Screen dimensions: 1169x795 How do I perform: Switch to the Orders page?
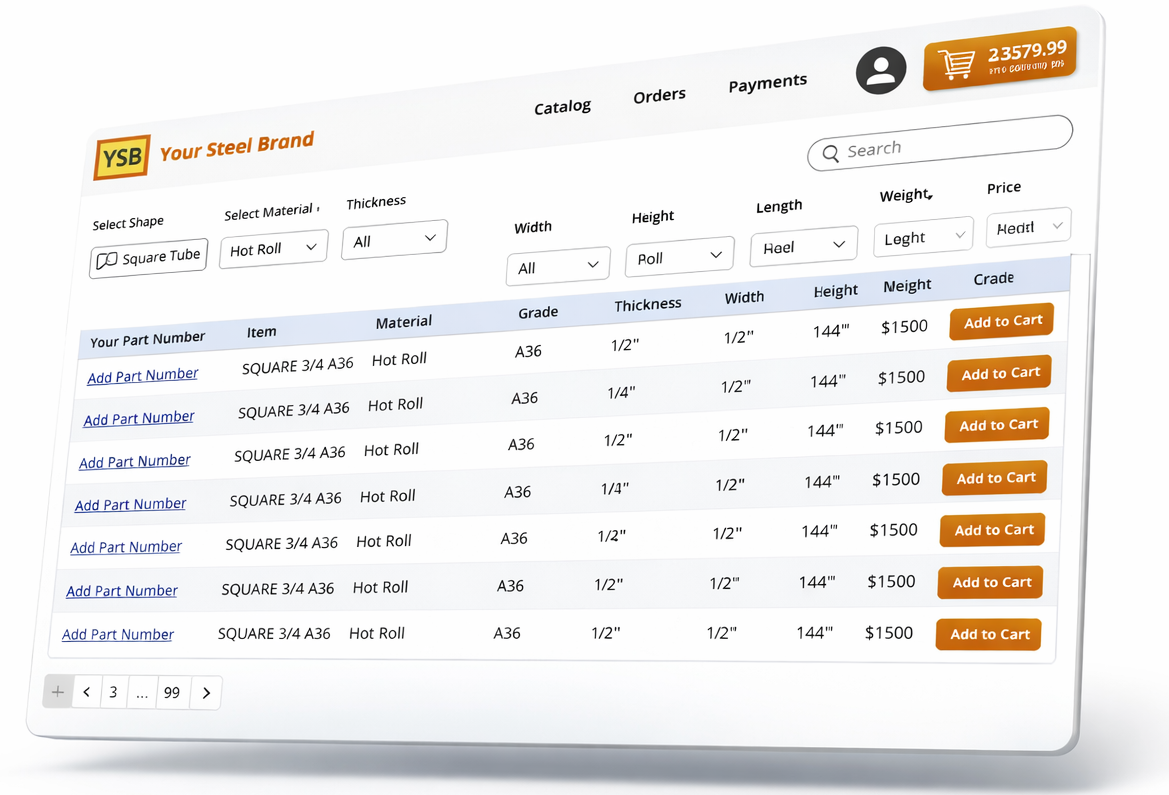pos(659,95)
